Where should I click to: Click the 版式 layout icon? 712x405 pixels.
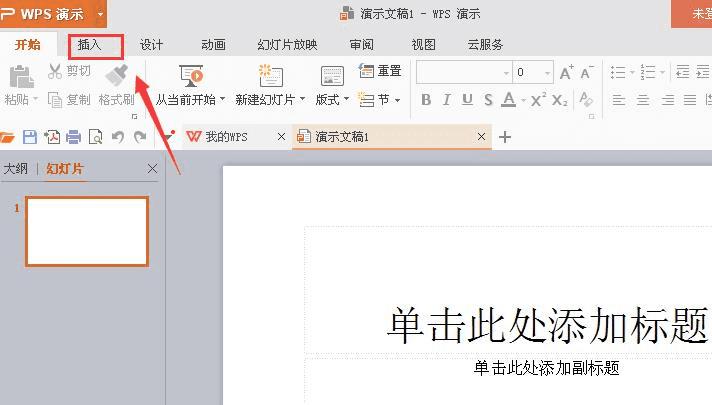coord(332,76)
